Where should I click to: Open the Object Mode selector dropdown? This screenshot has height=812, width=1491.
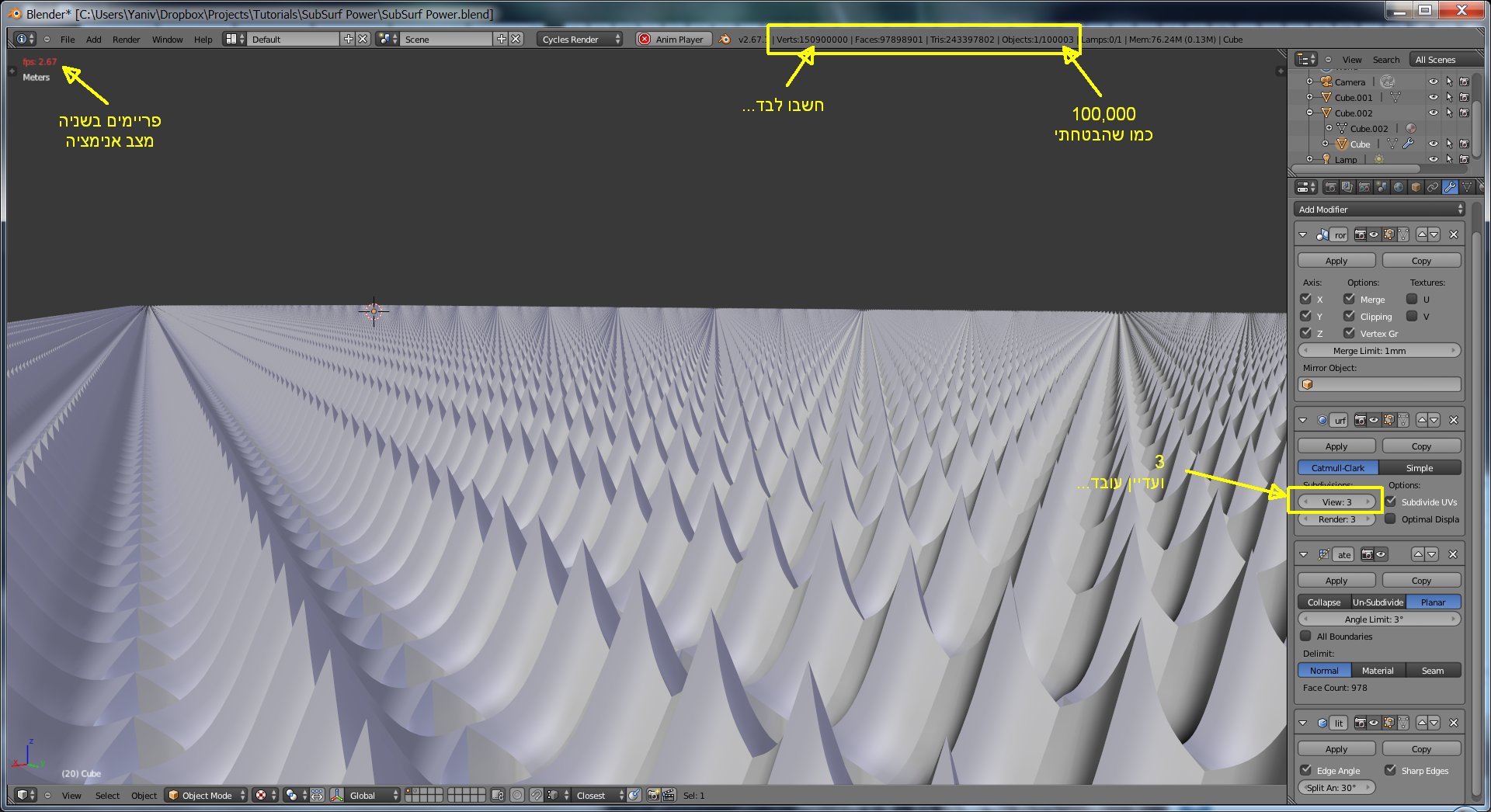pos(206,795)
